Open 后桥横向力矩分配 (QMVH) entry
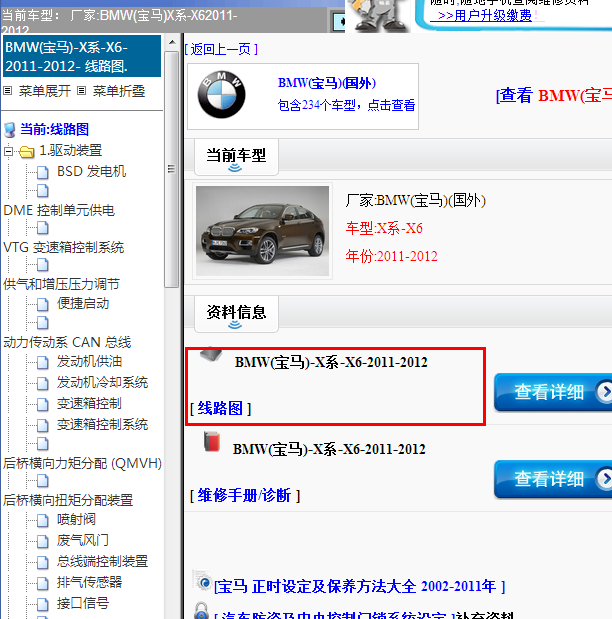Screen dimensions: 612x619 pyautogui.click(x=83, y=463)
